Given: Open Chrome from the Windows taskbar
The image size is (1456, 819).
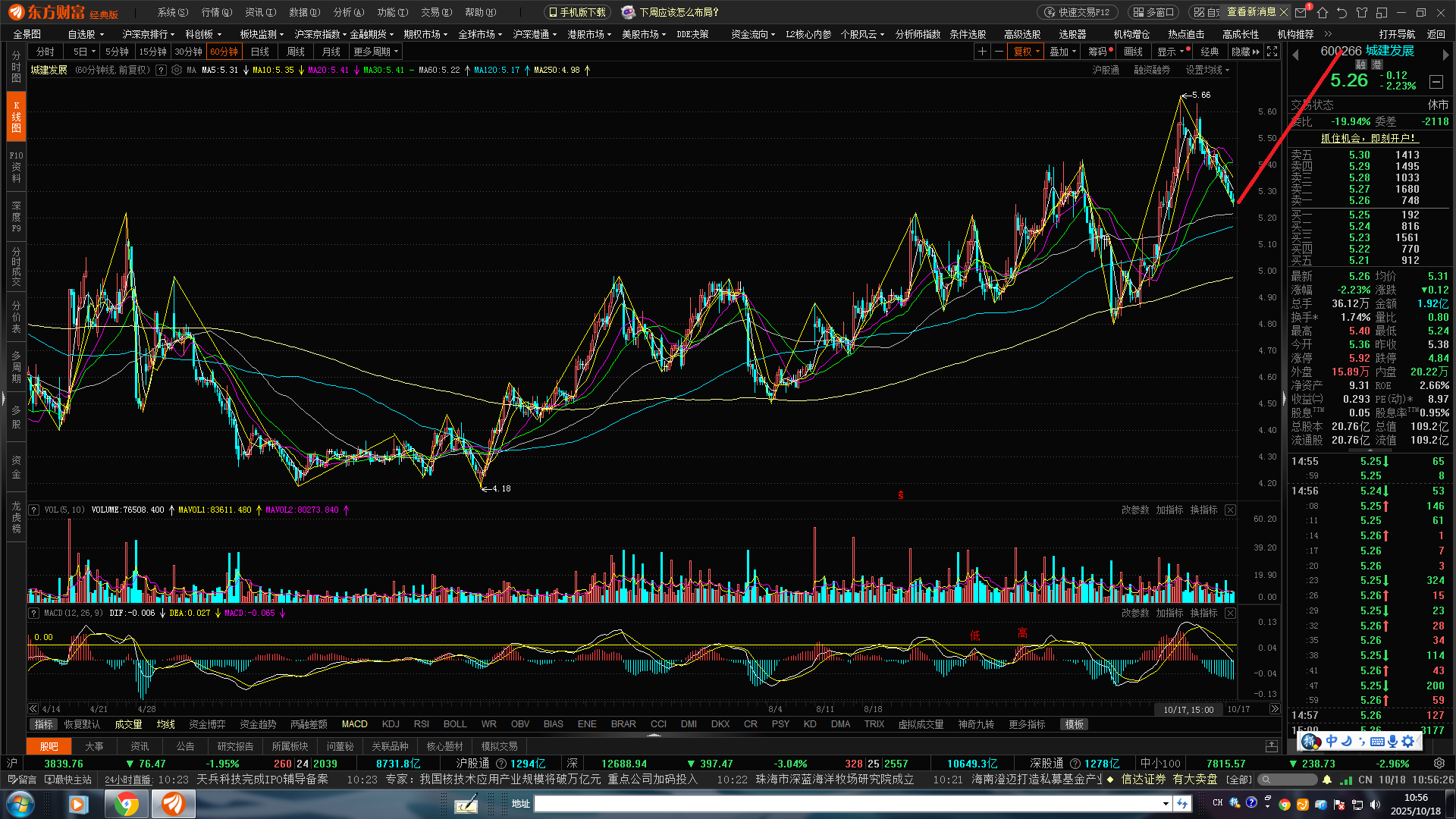Looking at the screenshot, I should 126,804.
